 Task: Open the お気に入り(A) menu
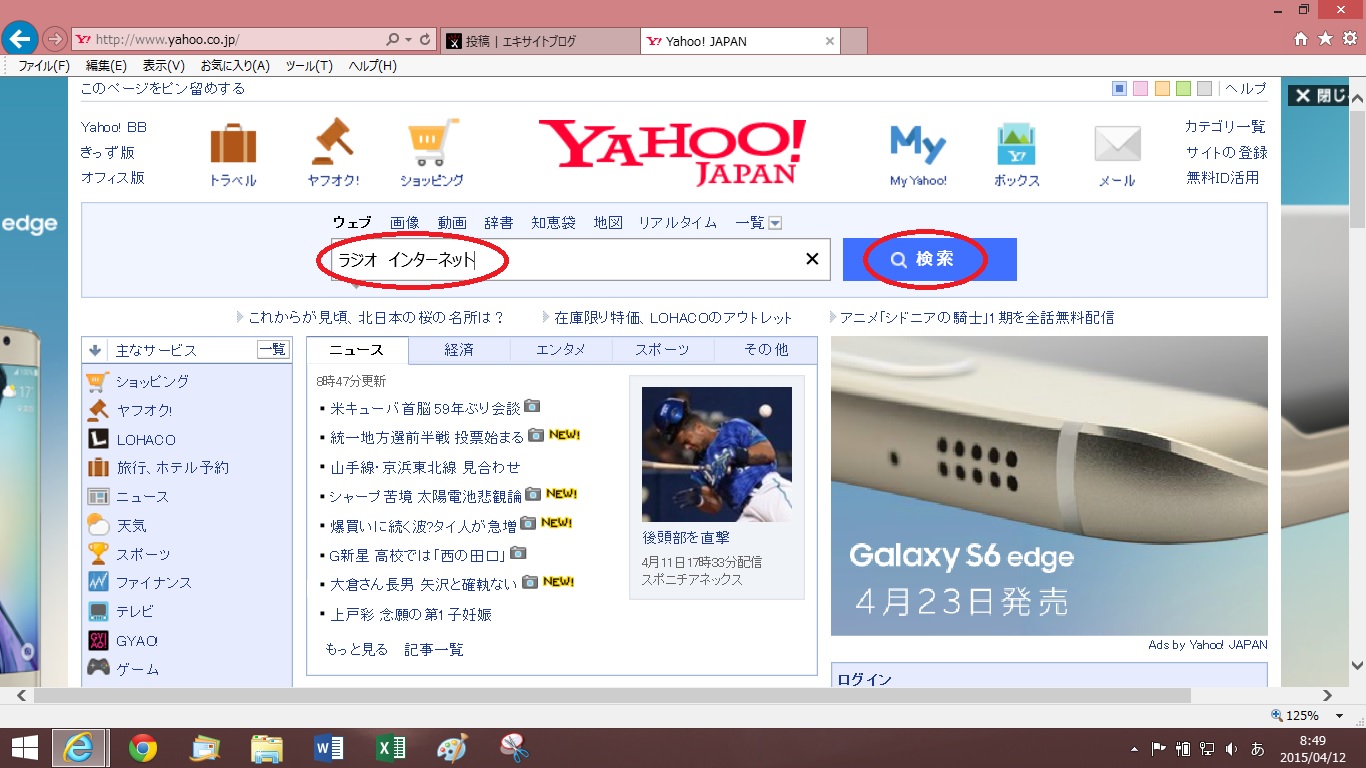tap(235, 66)
